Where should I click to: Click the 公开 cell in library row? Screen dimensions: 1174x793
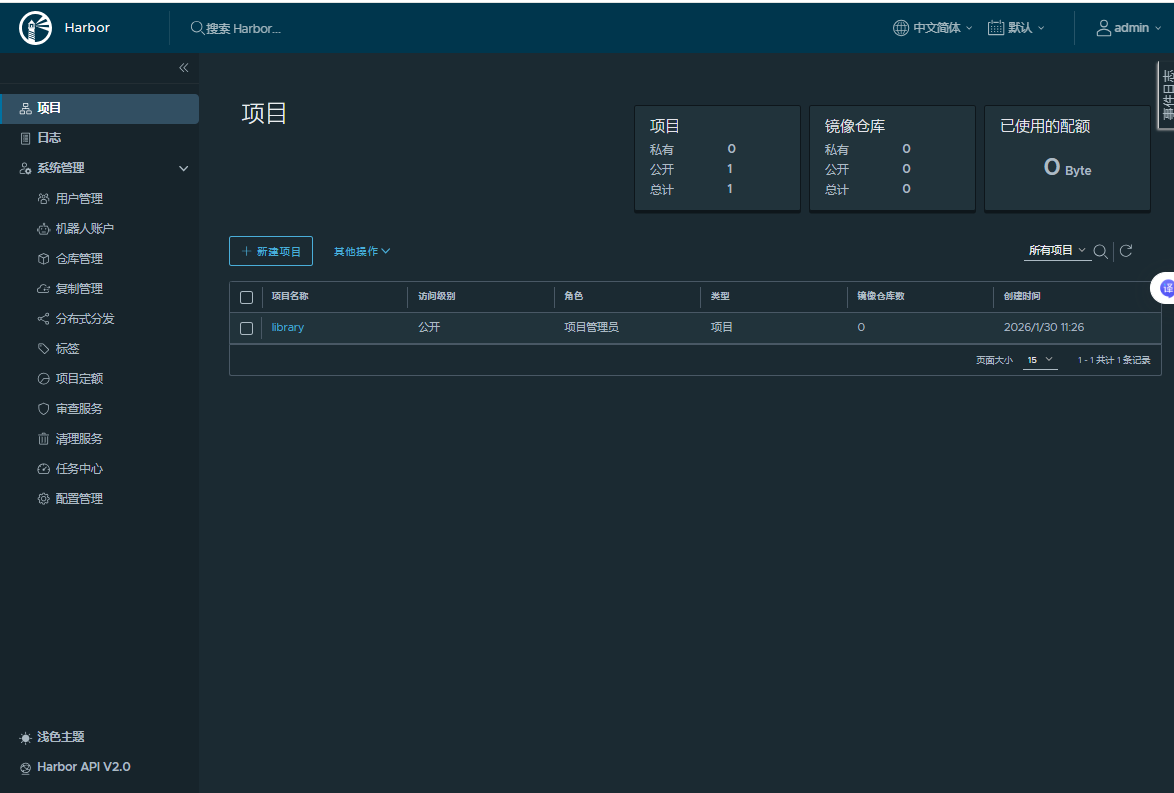[x=429, y=327]
